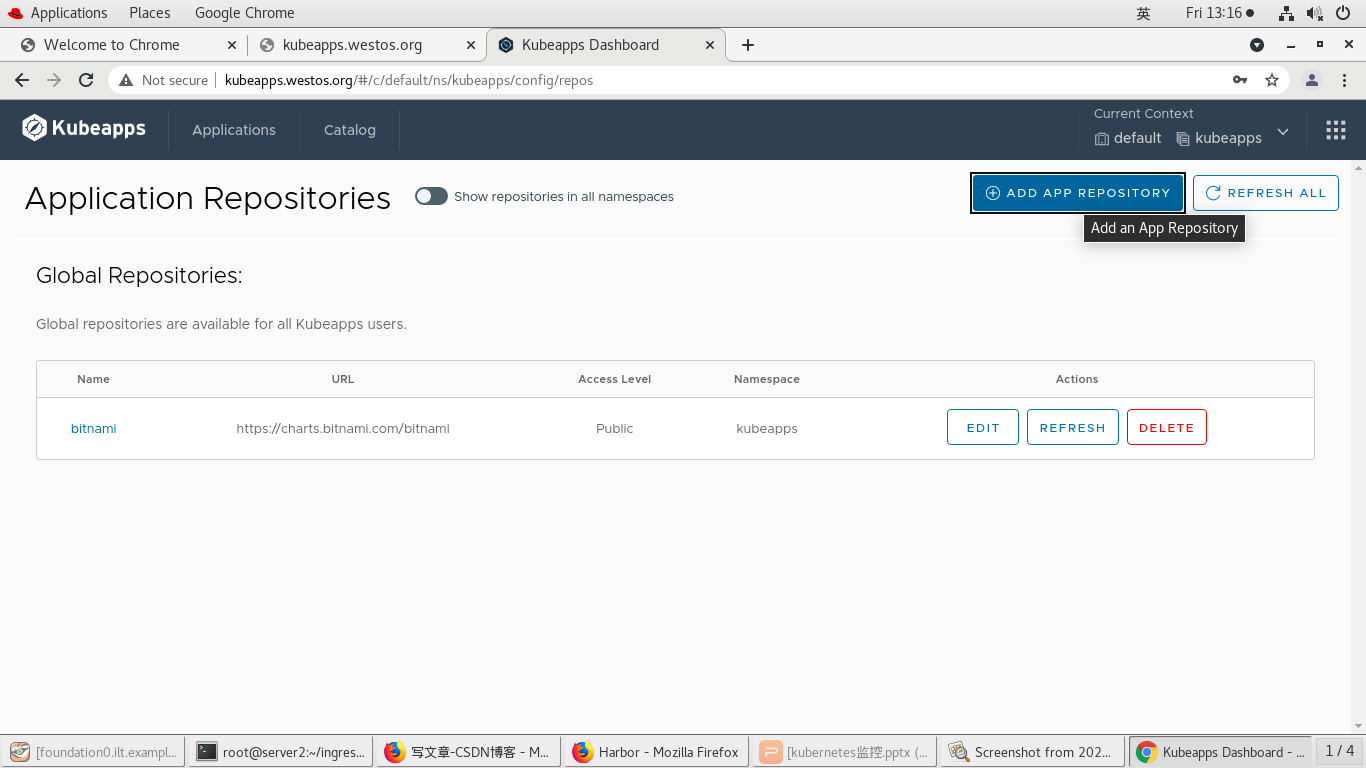The width and height of the screenshot is (1366, 768).
Task: Close the kubeapps.westos.org tab
Action: click(x=470, y=45)
